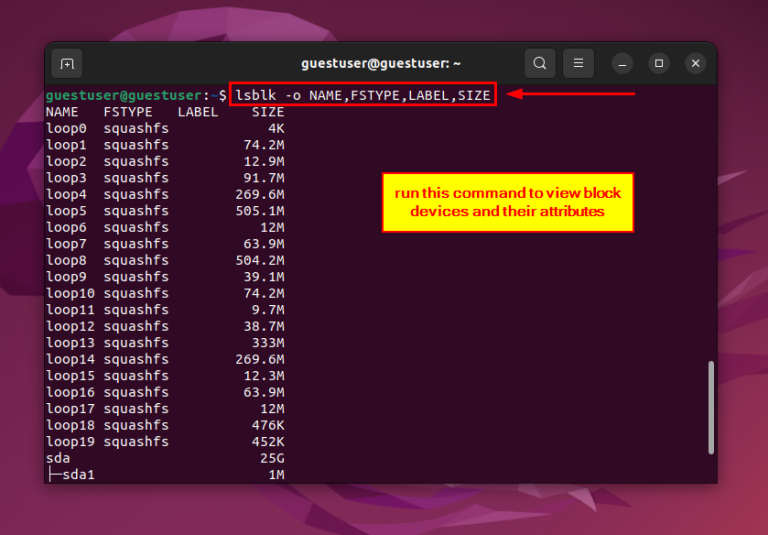
Task: Close the terminal window
Action: [x=696, y=64]
